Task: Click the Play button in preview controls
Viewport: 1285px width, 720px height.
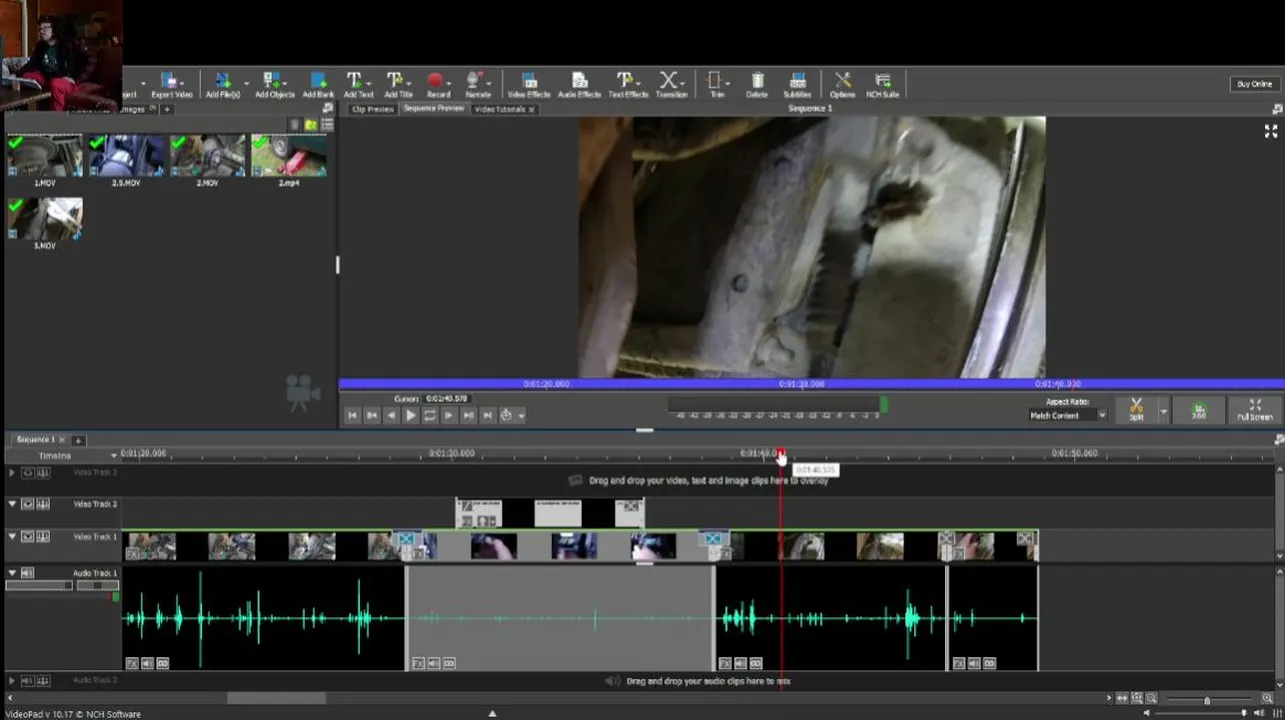Action: (410, 415)
